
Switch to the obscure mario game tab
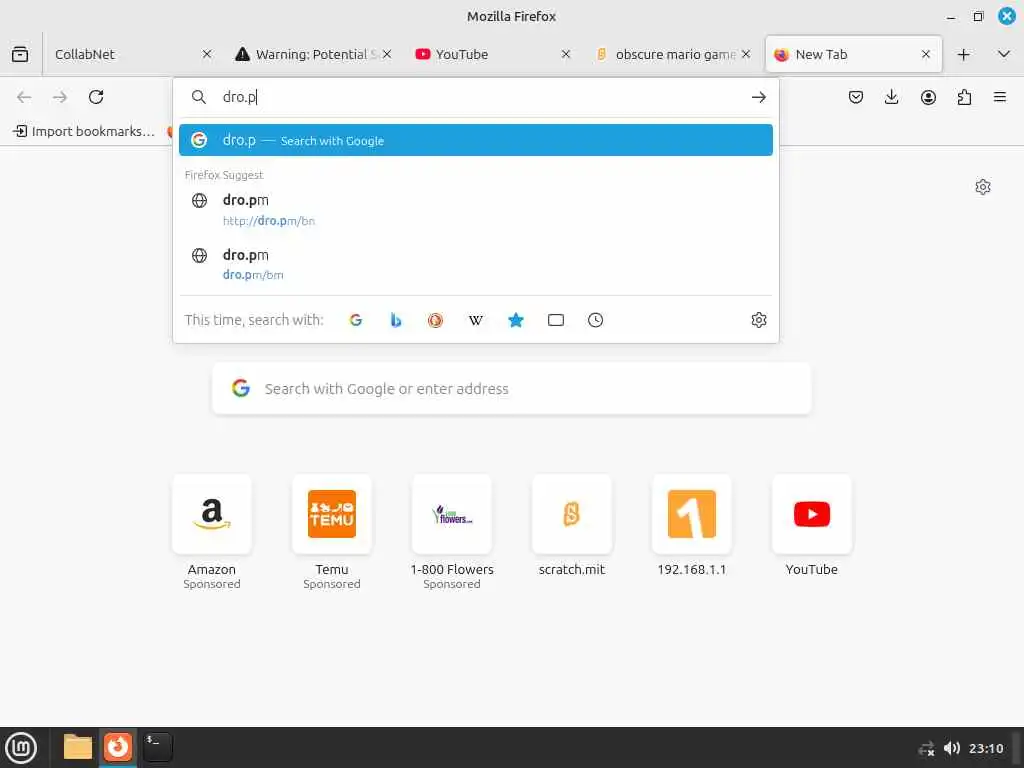coord(675,54)
